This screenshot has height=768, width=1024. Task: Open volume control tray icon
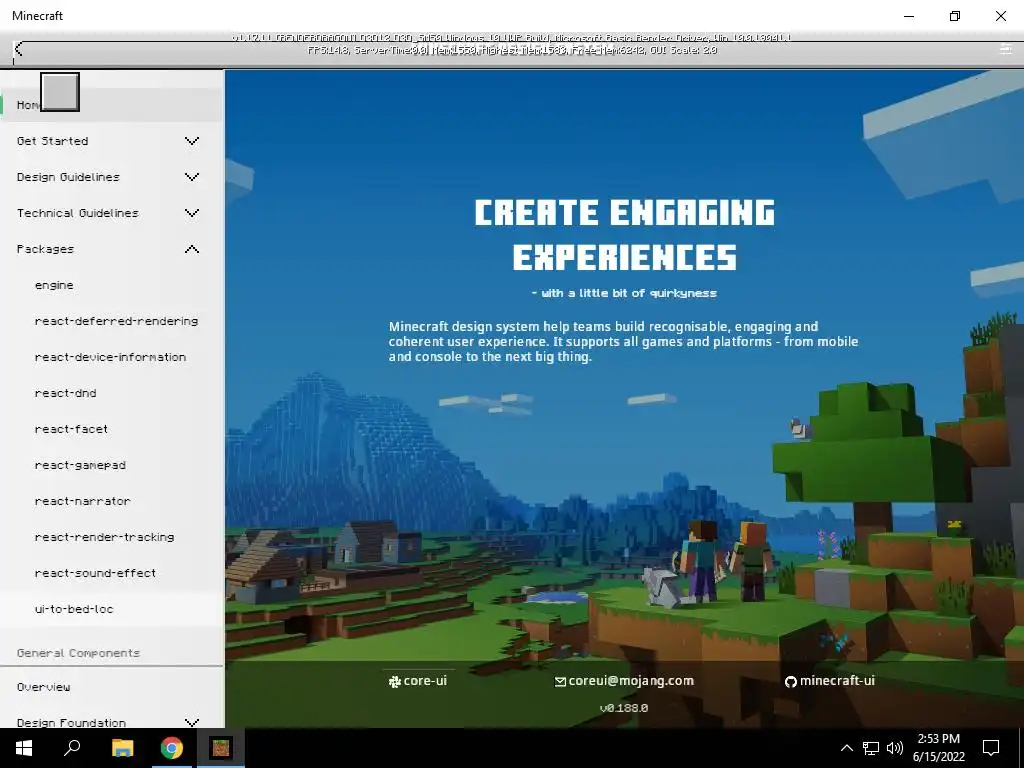coord(895,748)
